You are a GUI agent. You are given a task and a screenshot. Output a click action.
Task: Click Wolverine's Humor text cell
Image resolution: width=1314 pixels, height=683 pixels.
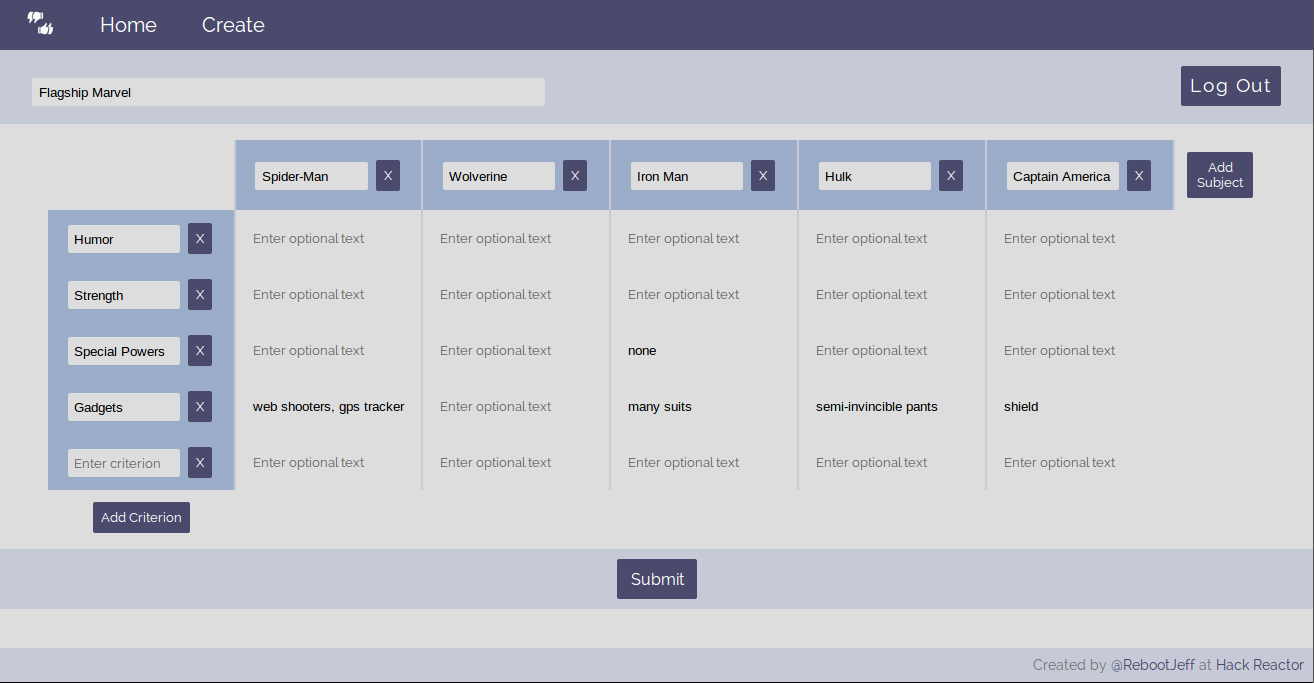[x=516, y=238]
